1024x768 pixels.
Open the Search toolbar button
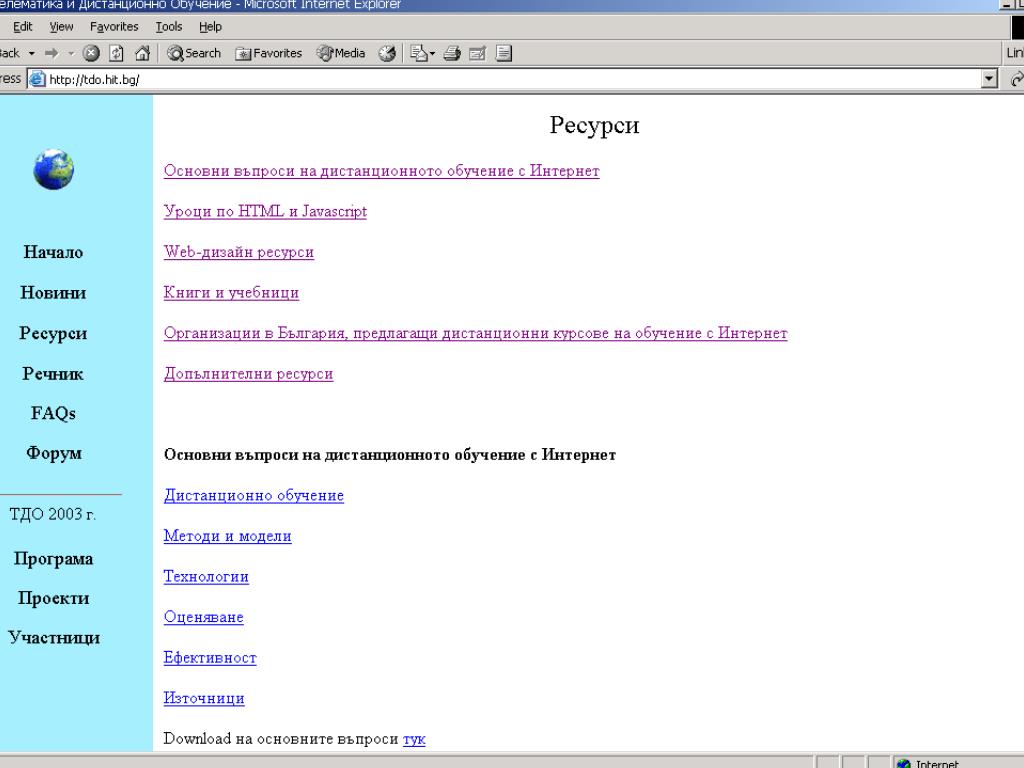(194, 54)
